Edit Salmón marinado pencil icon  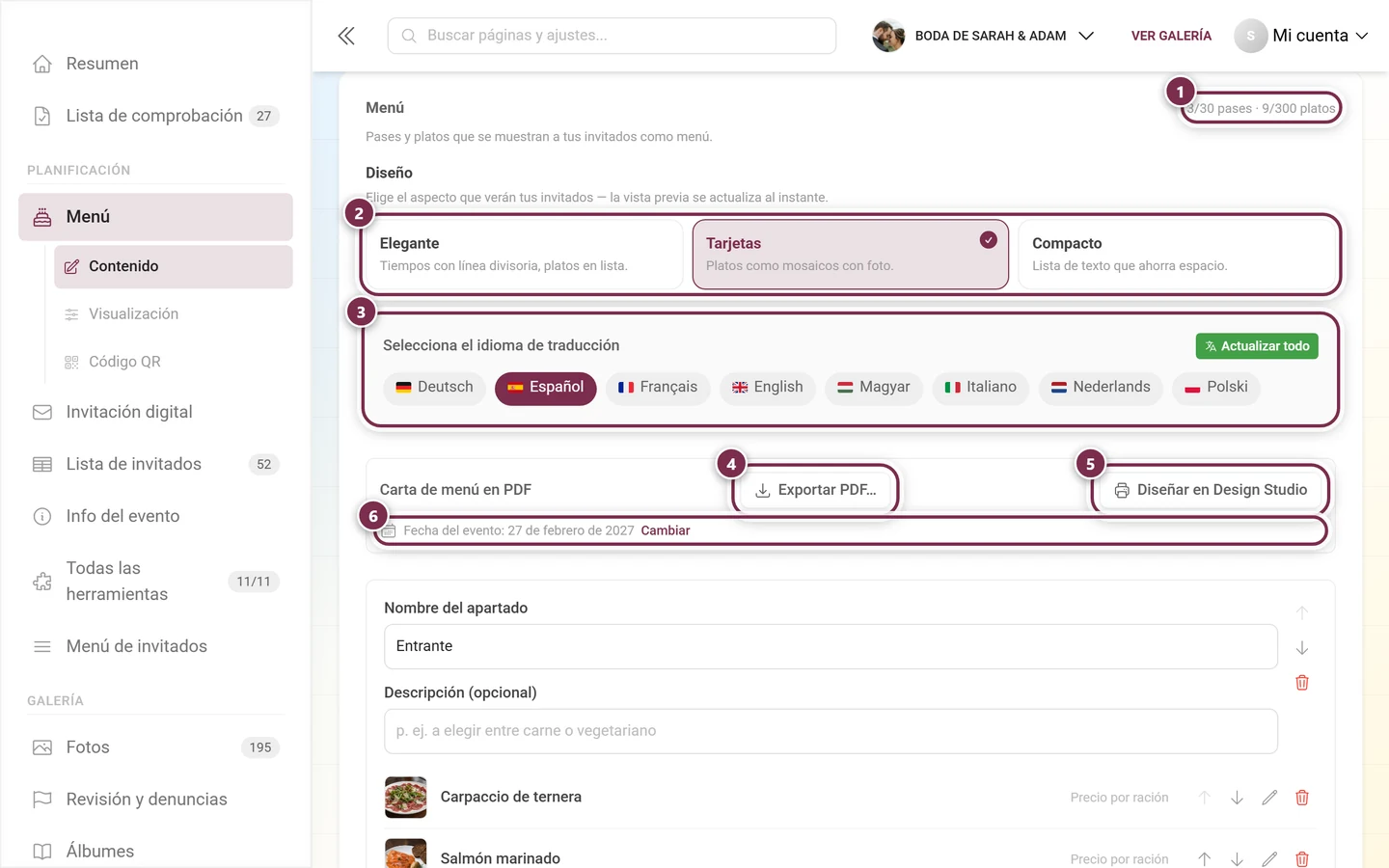tap(1269, 858)
